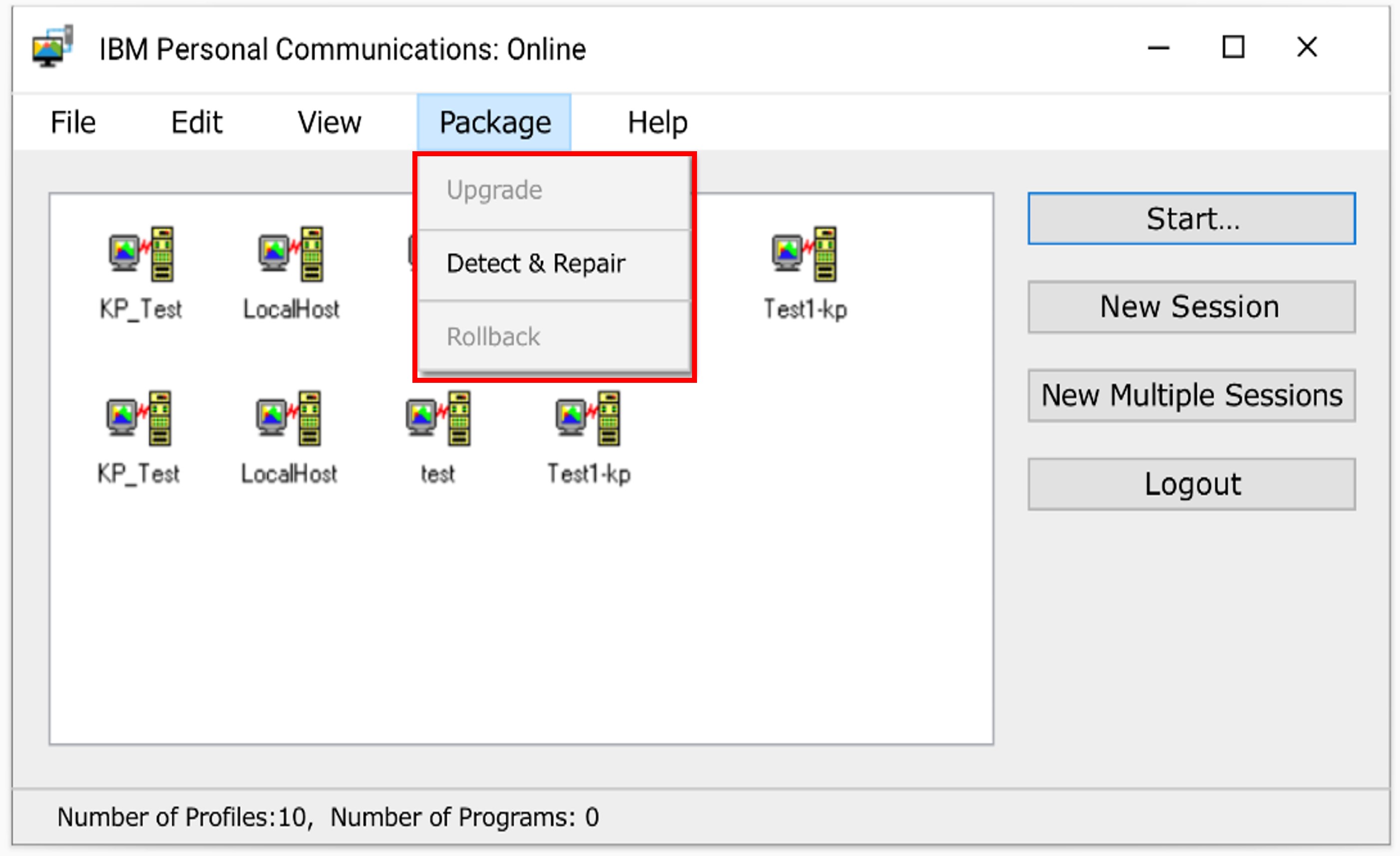The image size is (1400, 856).
Task: Select the bottom-row LocalHost session icon
Action: coord(289,419)
